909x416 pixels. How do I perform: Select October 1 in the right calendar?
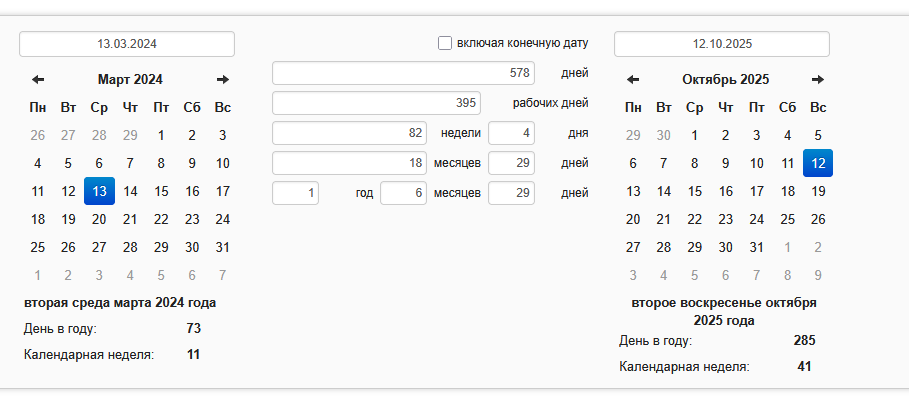tap(695, 135)
